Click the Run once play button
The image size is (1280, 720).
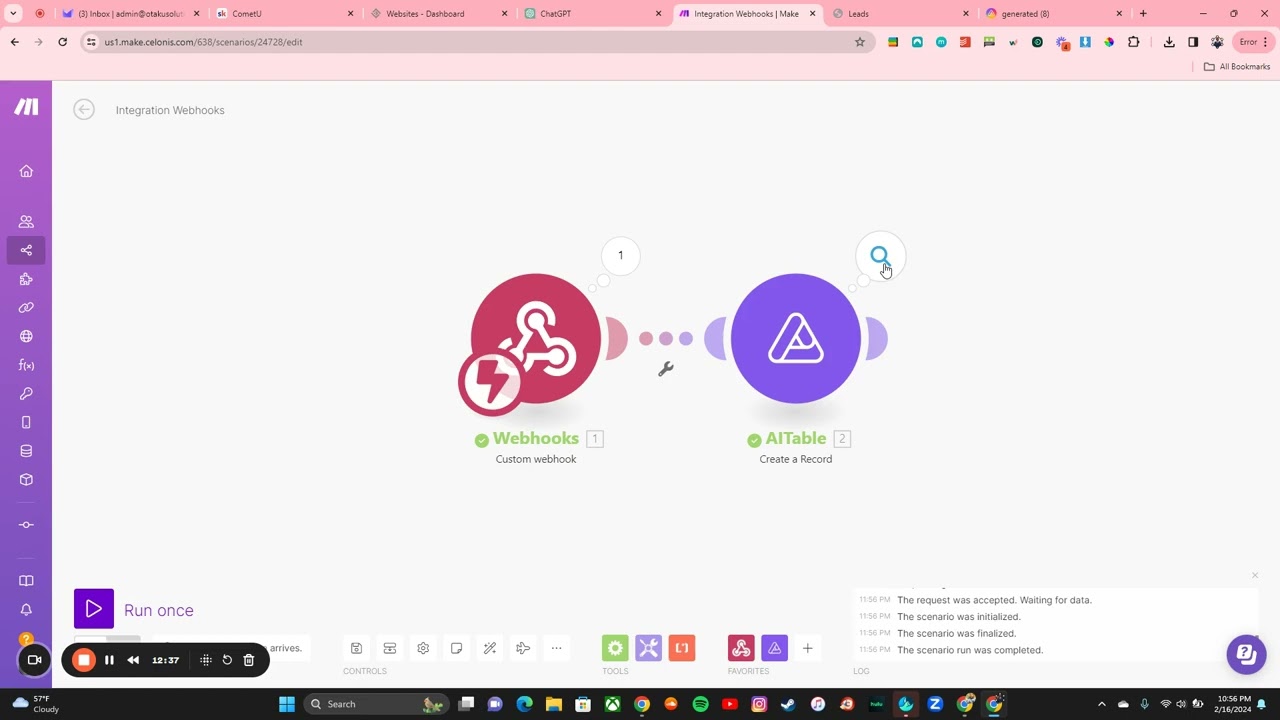click(x=94, y=609)
